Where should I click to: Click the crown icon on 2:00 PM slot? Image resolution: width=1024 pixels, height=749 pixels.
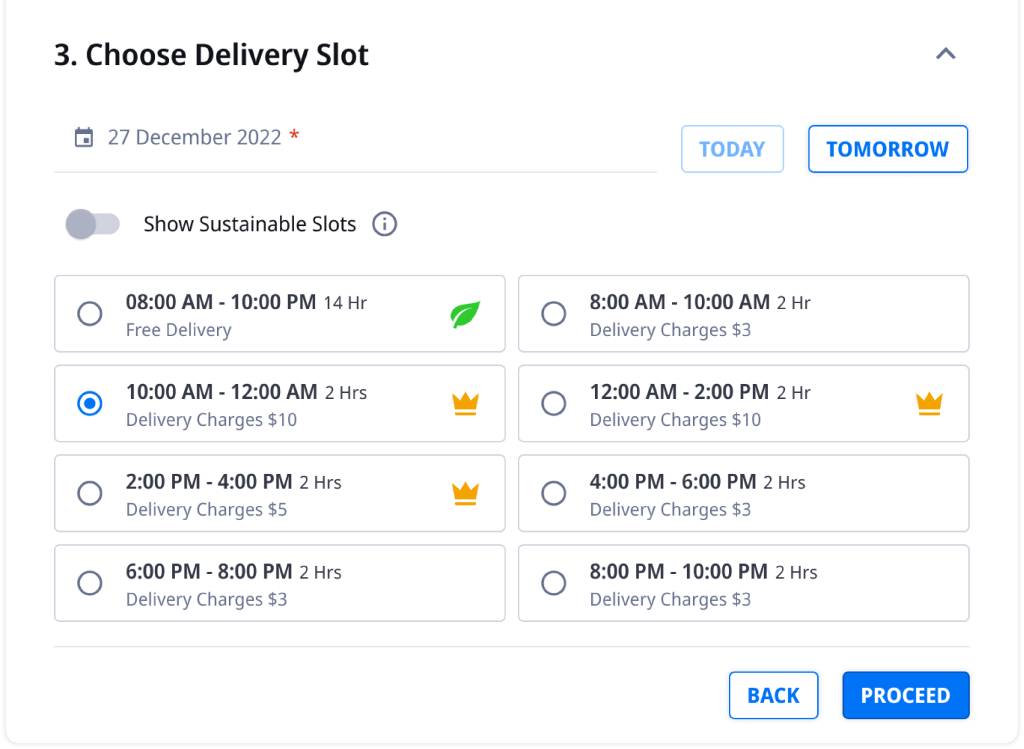(x=466, y=492)
